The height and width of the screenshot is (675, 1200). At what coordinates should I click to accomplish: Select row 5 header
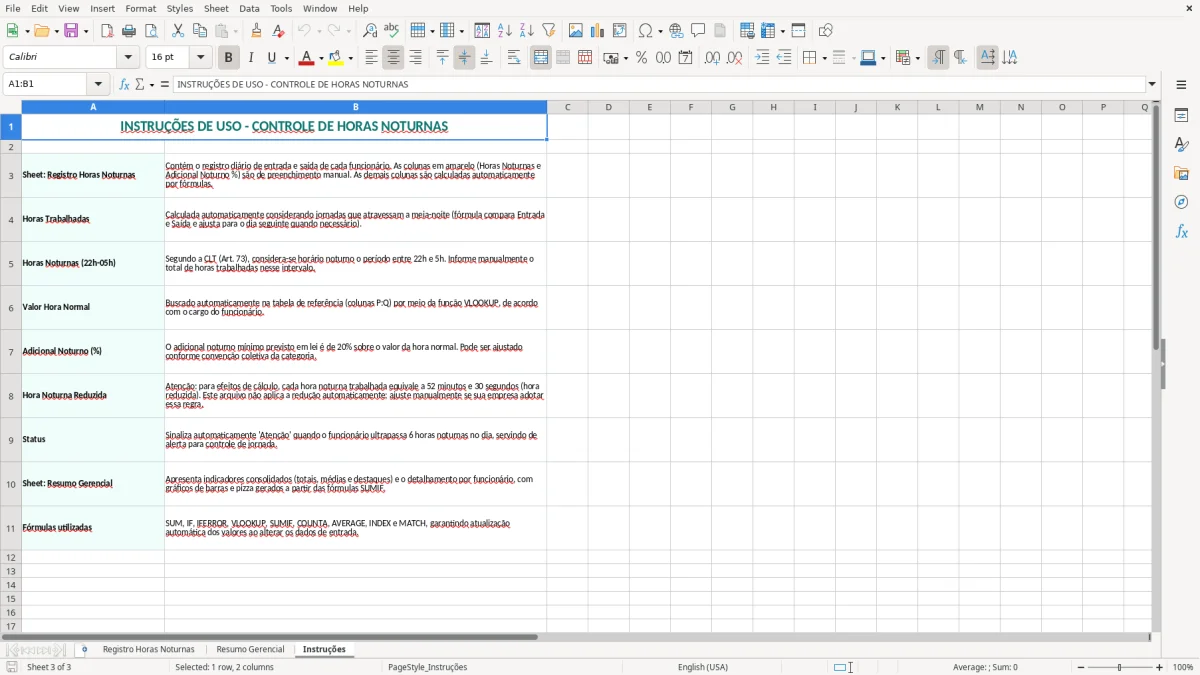(11, 264)
